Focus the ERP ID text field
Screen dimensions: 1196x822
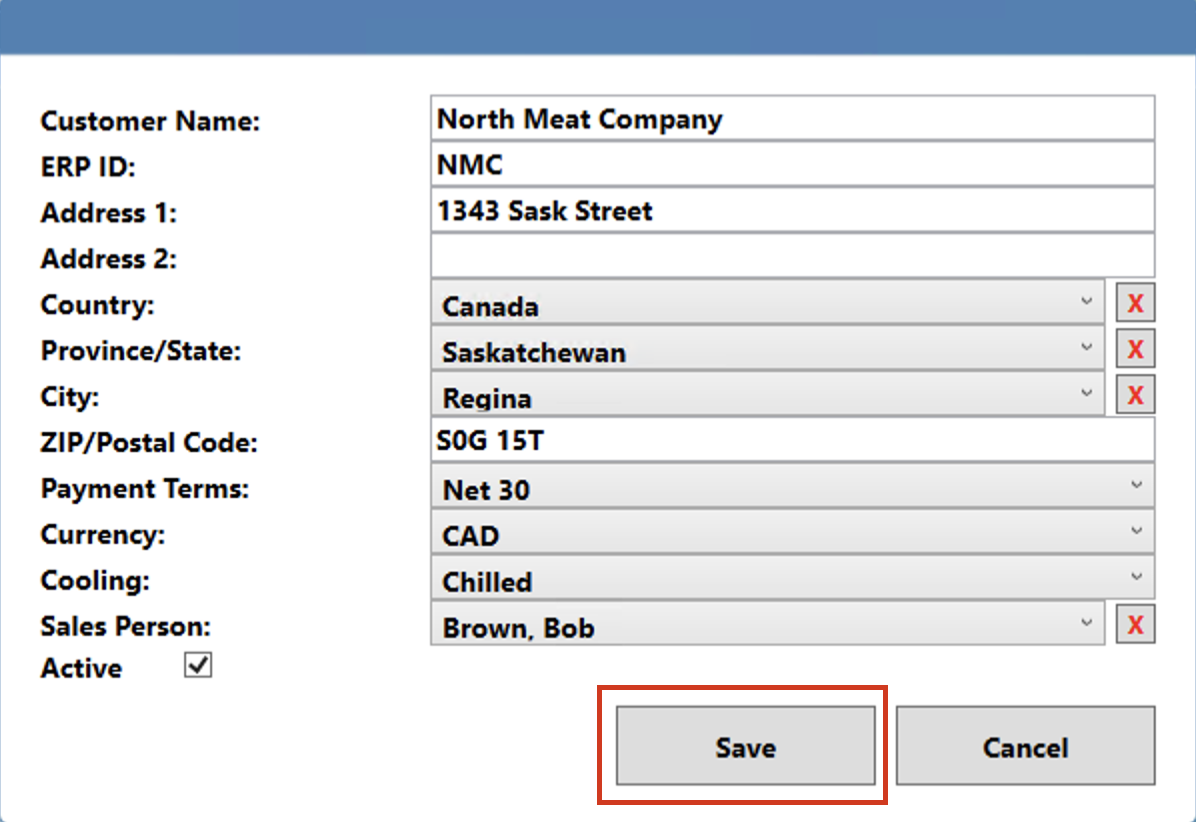(792, 165)
